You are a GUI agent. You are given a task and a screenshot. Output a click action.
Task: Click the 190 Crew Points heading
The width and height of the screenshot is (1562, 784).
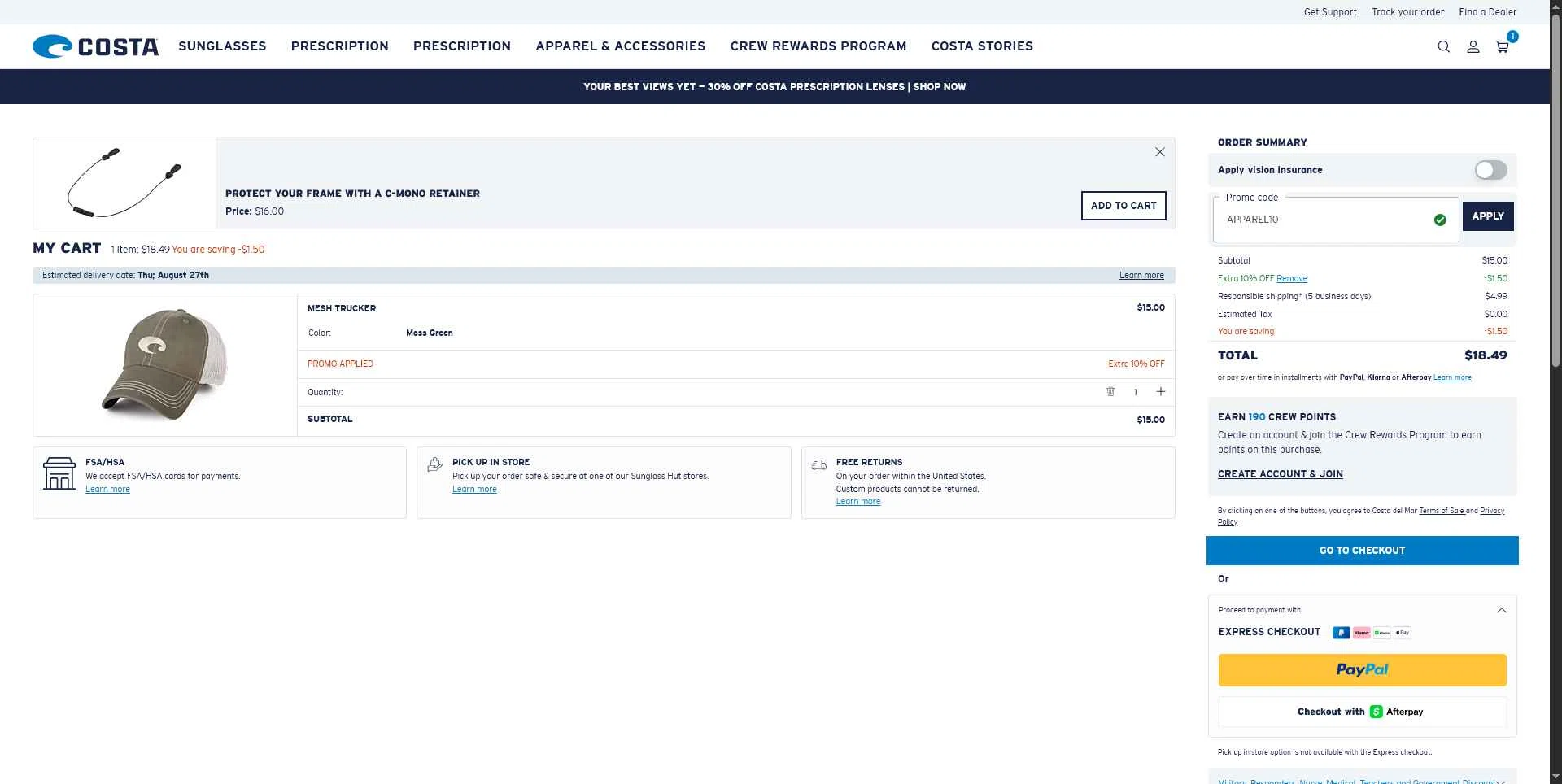(x=1276, y=417)
